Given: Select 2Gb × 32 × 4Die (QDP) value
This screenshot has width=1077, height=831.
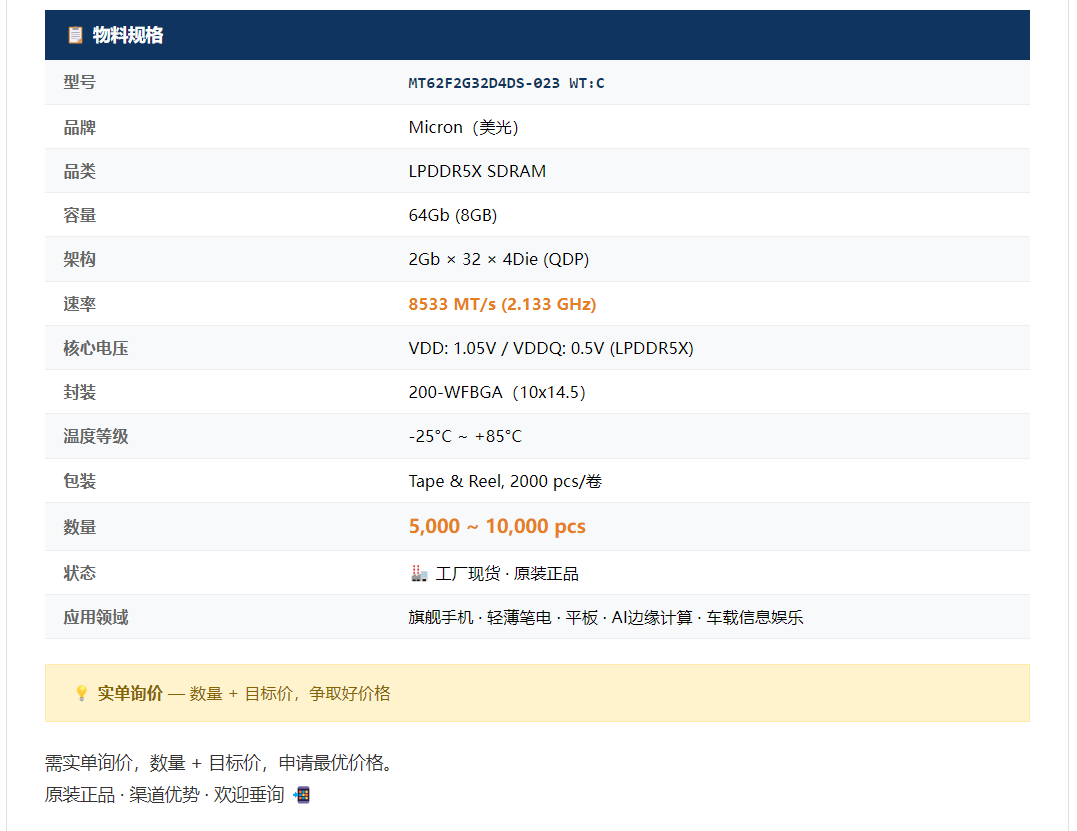Looking at the screenshot, I should [x=499, y=260].
